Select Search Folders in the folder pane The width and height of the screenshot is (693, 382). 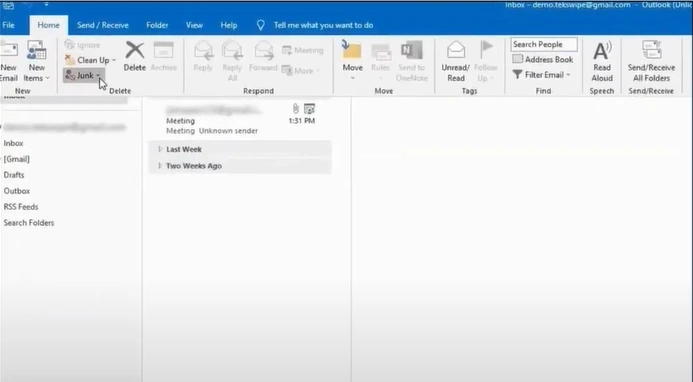(x=29, y=223)
